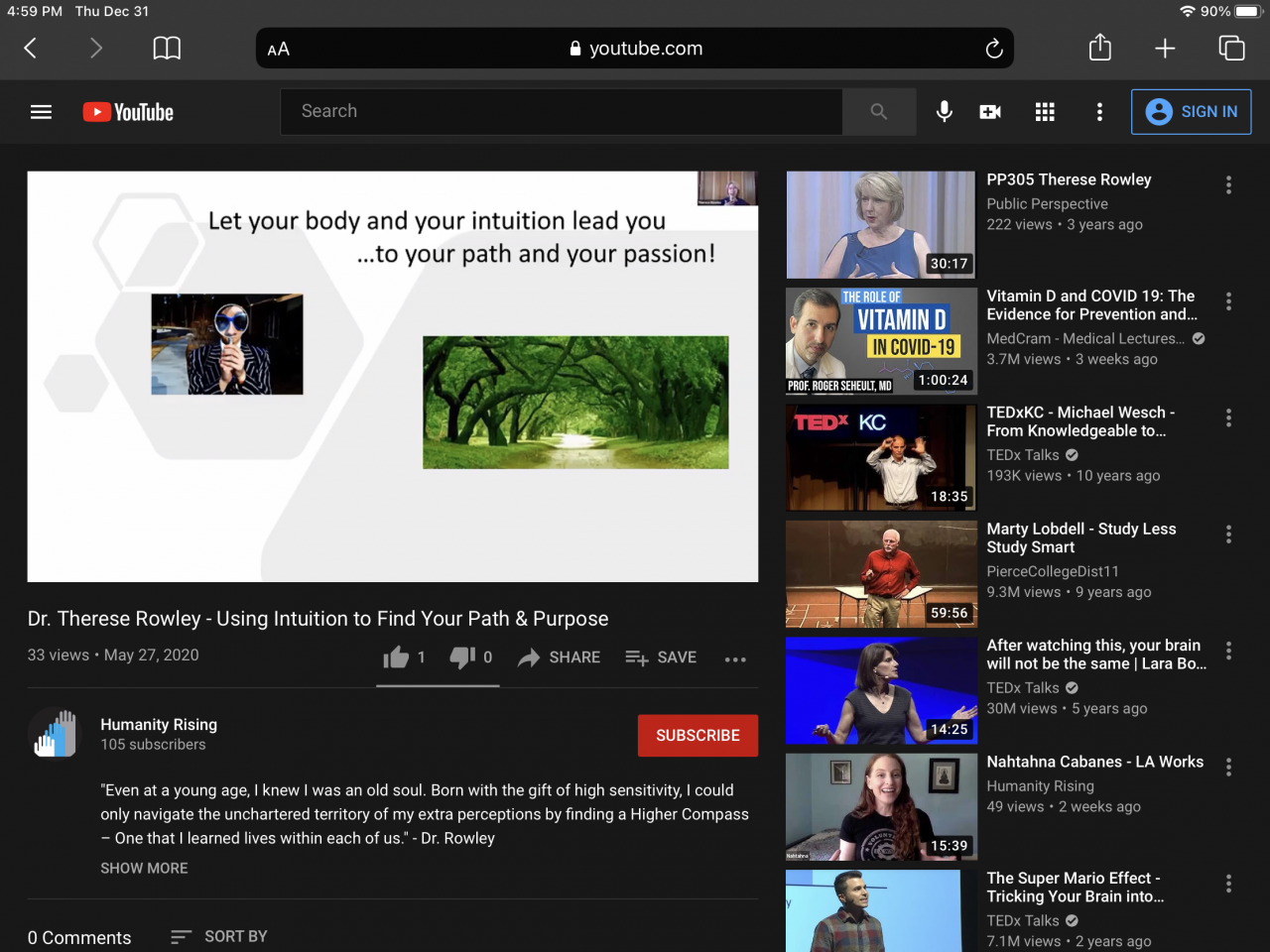Open Safari bookmarks book icon
Image resolution: width=1270 pixels, height=952 pixels.
coord(167,49)
